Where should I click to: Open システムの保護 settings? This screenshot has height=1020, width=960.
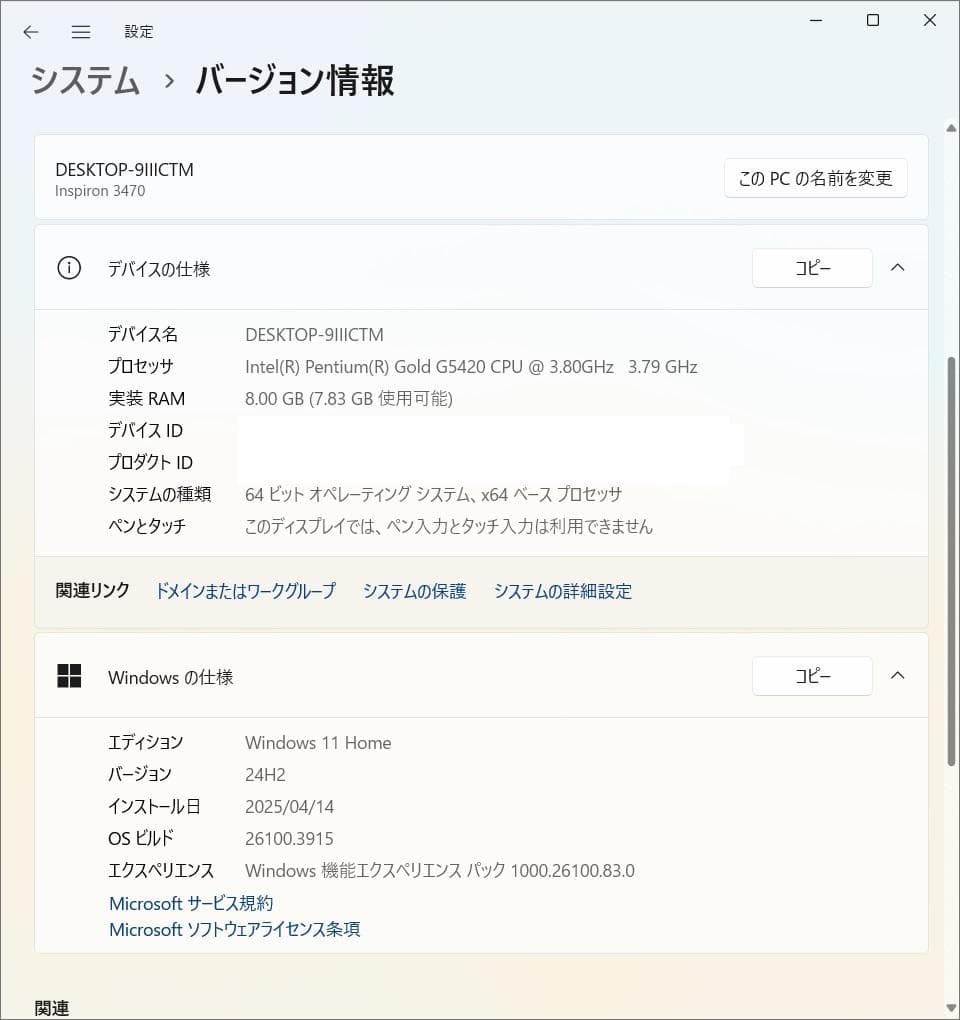414,591
